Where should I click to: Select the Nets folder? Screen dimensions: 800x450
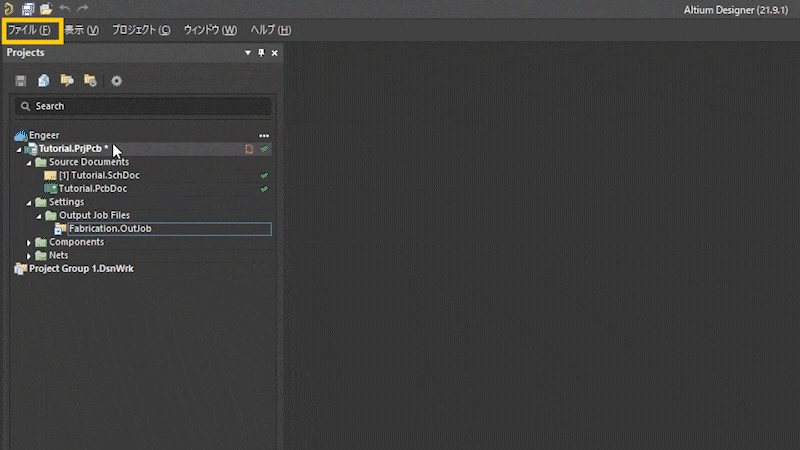point(58,255)
